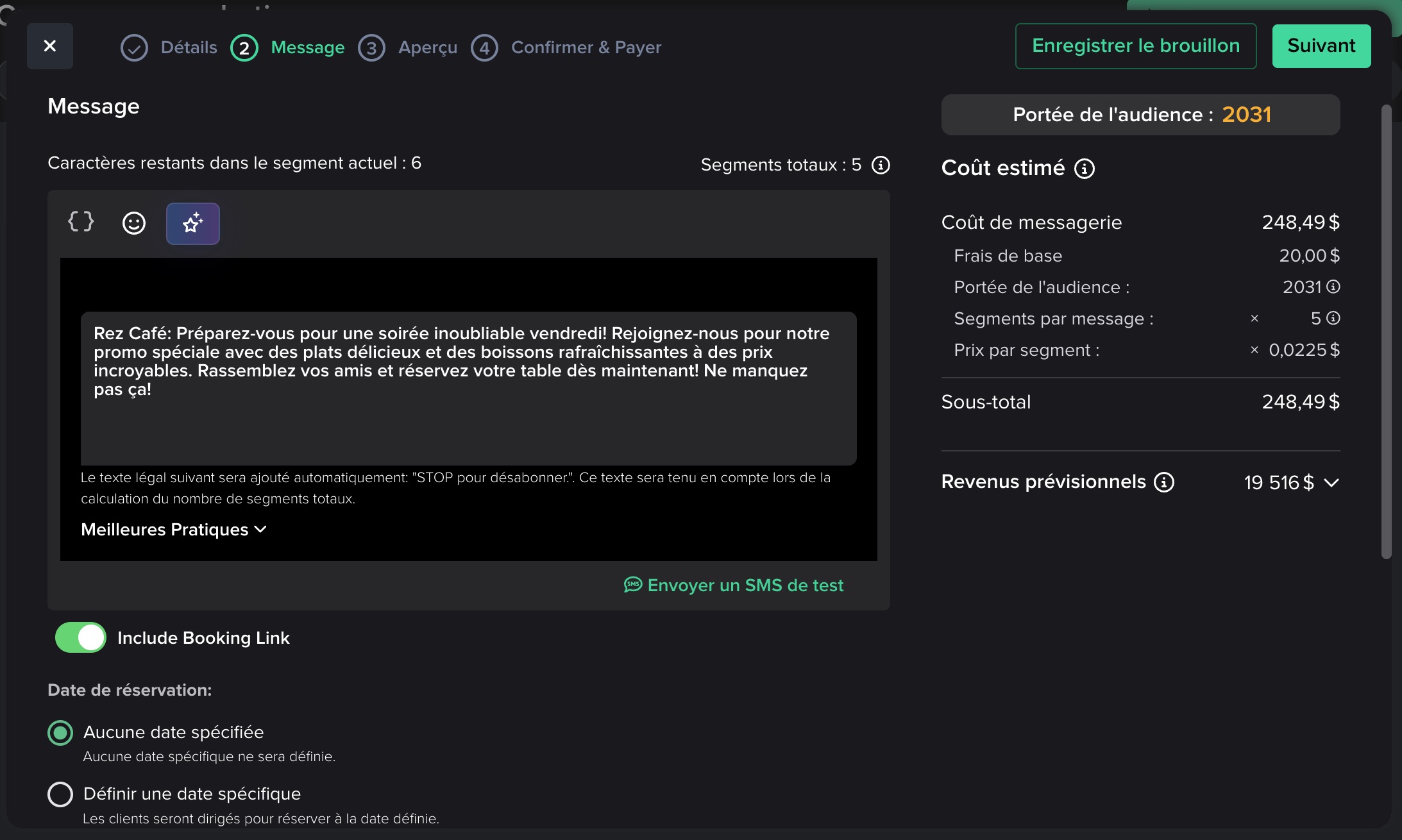Close the campaign dialog with X button

50,46
